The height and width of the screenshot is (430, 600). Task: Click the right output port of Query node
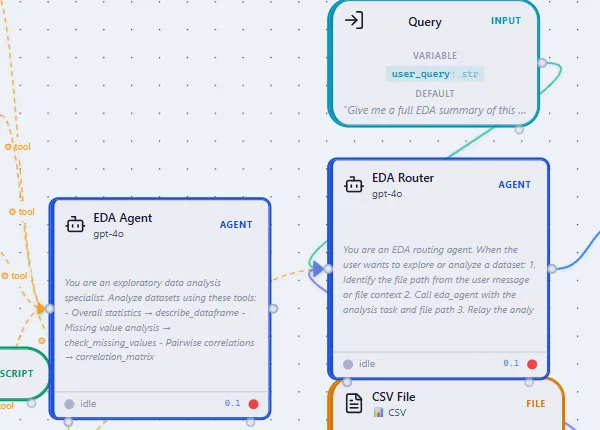pos(542,63)
